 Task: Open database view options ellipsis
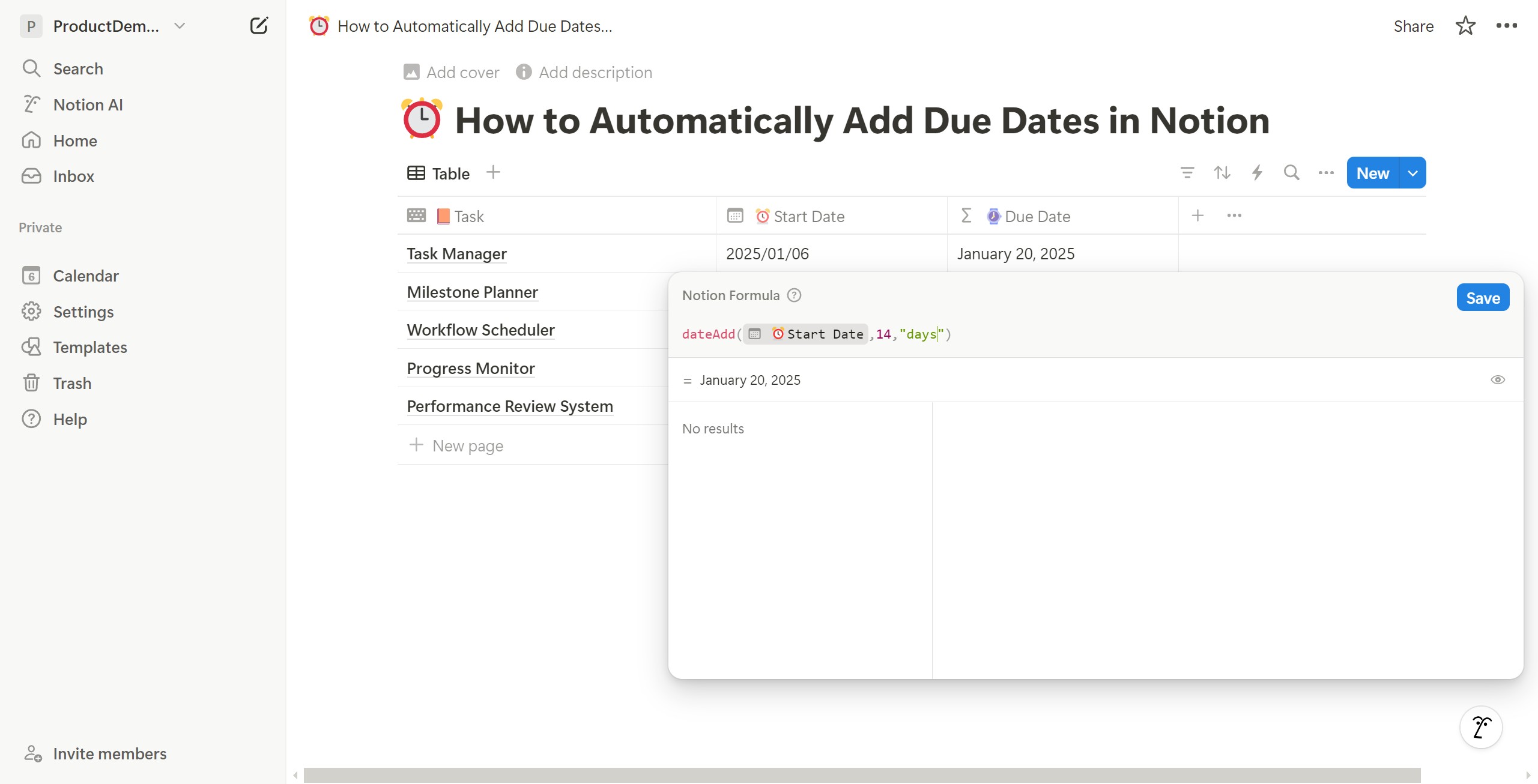pyautogui.click(x=1326, y=173)
